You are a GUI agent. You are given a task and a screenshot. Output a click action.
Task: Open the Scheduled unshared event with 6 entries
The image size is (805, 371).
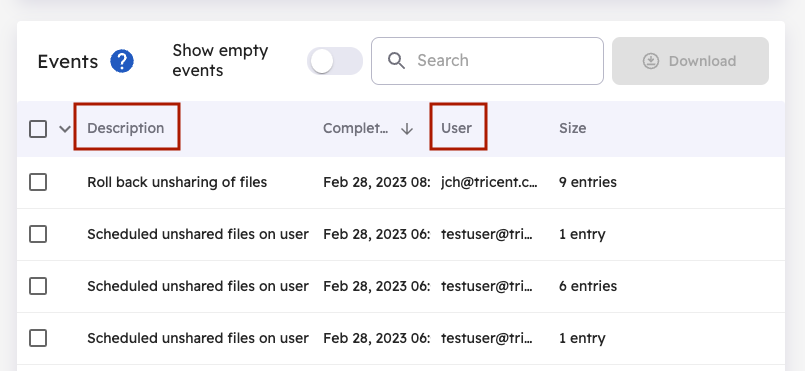point(198,286)
